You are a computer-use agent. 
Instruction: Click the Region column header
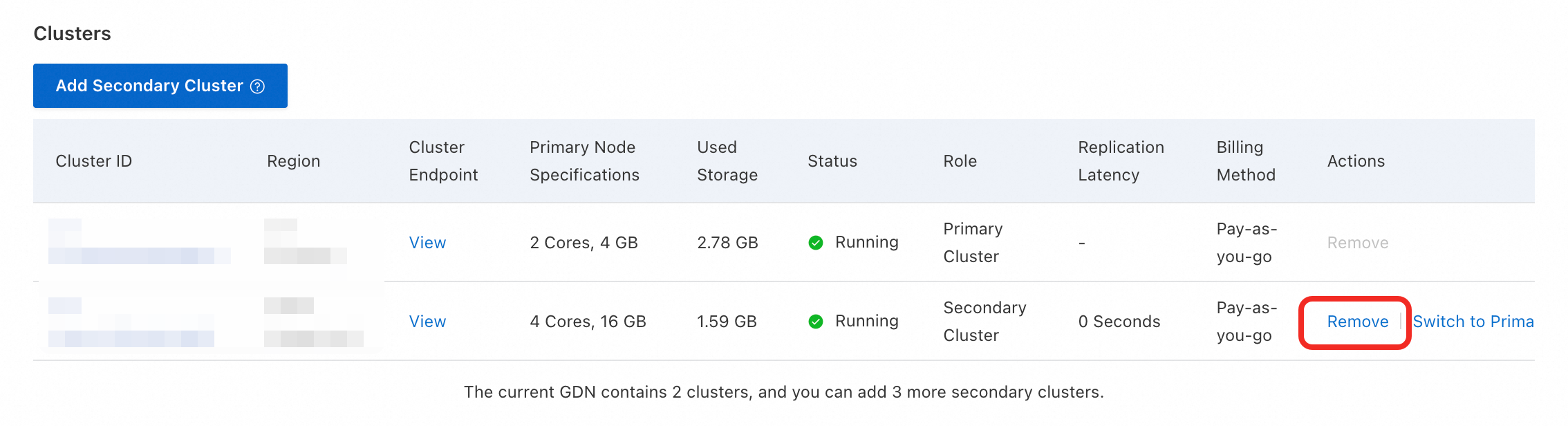[x=293, y=161]
